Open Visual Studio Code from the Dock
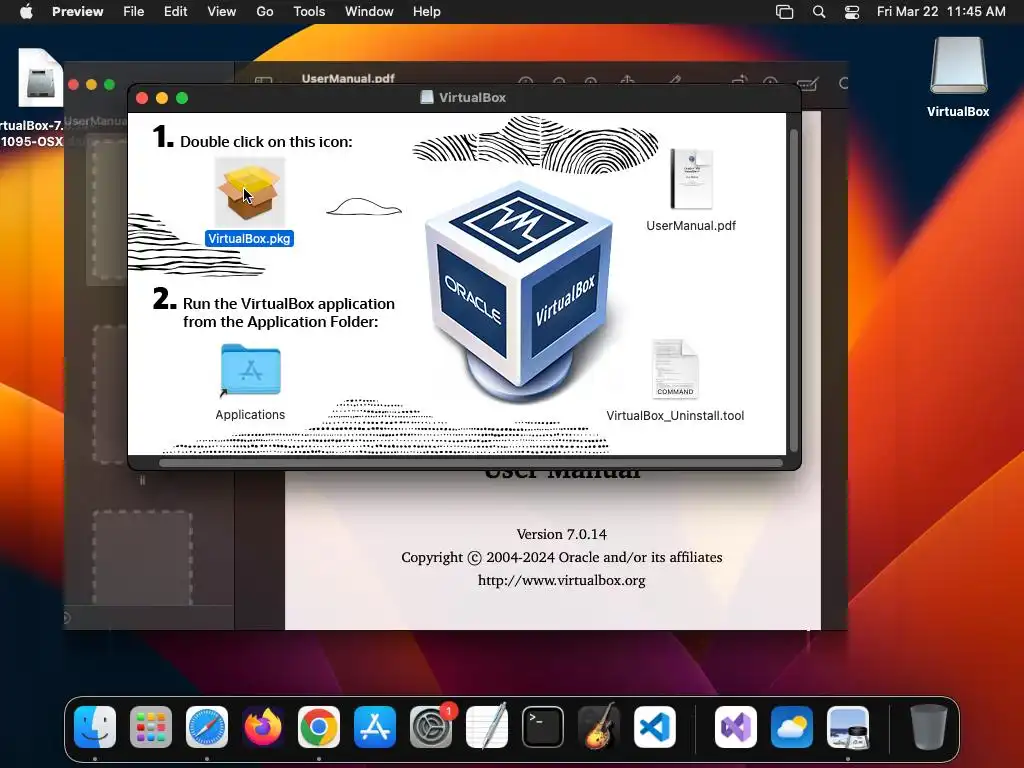Viewport: 1024px width, 768px height. (654, 727)
